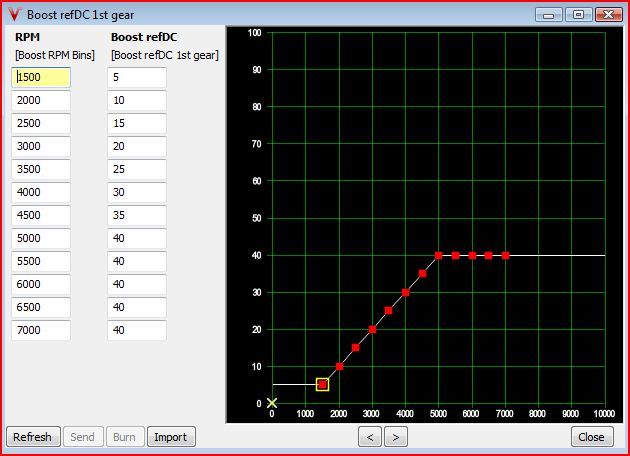Select the 2500 RPM input field
630x456 pixels.
(x=41, y=123)
